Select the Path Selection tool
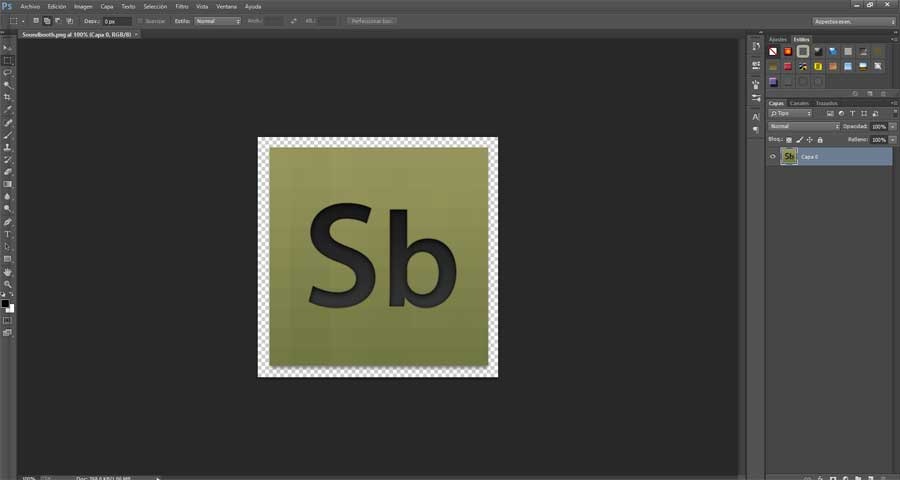Image resolution: width=900 pixels, height=480 pixels. [7, 247]
